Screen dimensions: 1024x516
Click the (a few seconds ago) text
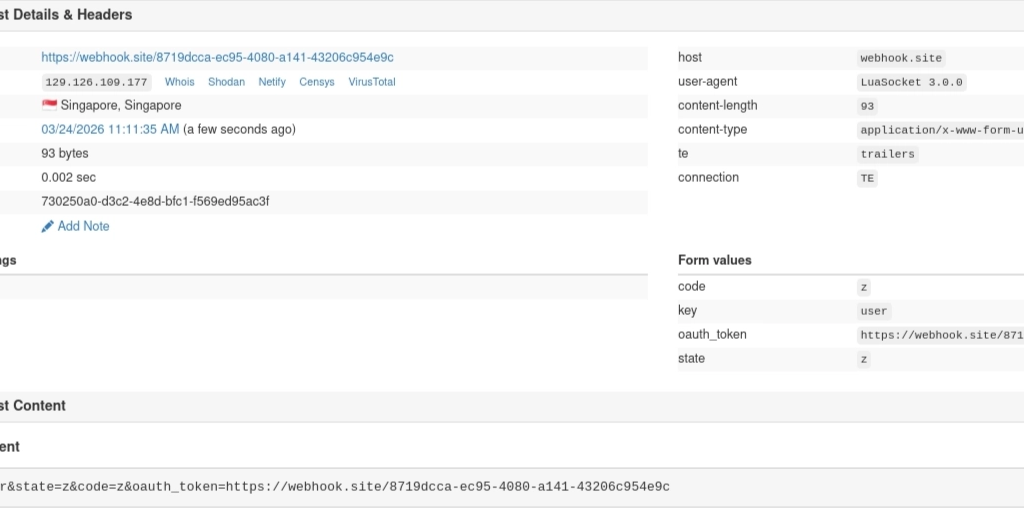[239, 129]
